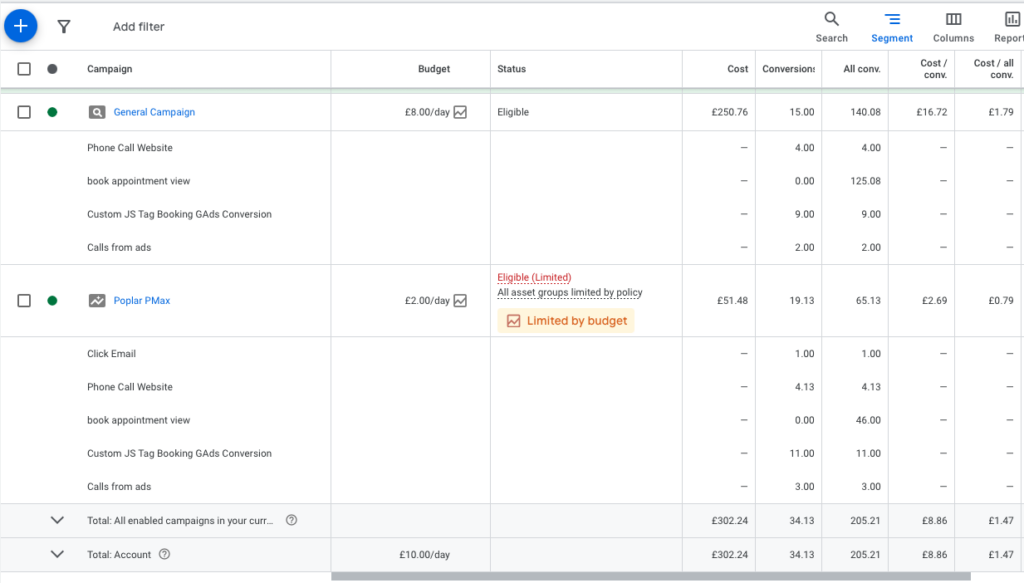Sort by the Status column header
Screen dimensions: 1024x583
click(511, 69)
